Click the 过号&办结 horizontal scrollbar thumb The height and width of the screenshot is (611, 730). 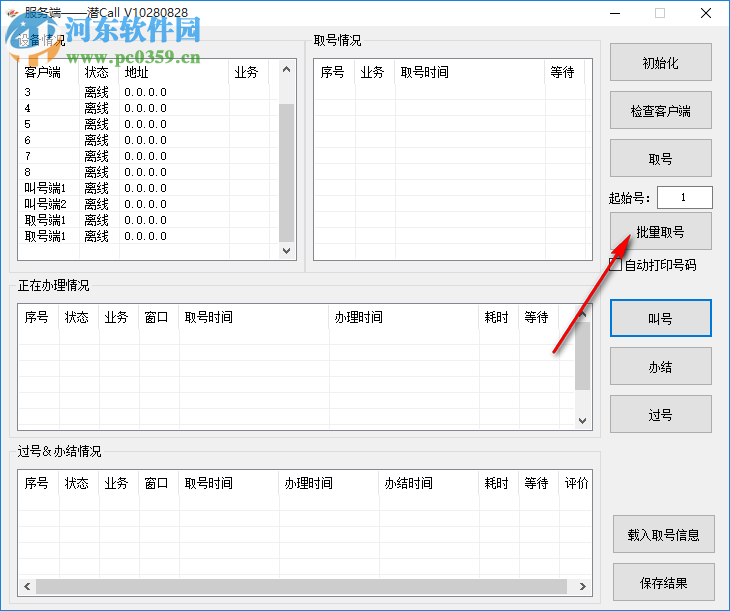click(x=301, y=586)
